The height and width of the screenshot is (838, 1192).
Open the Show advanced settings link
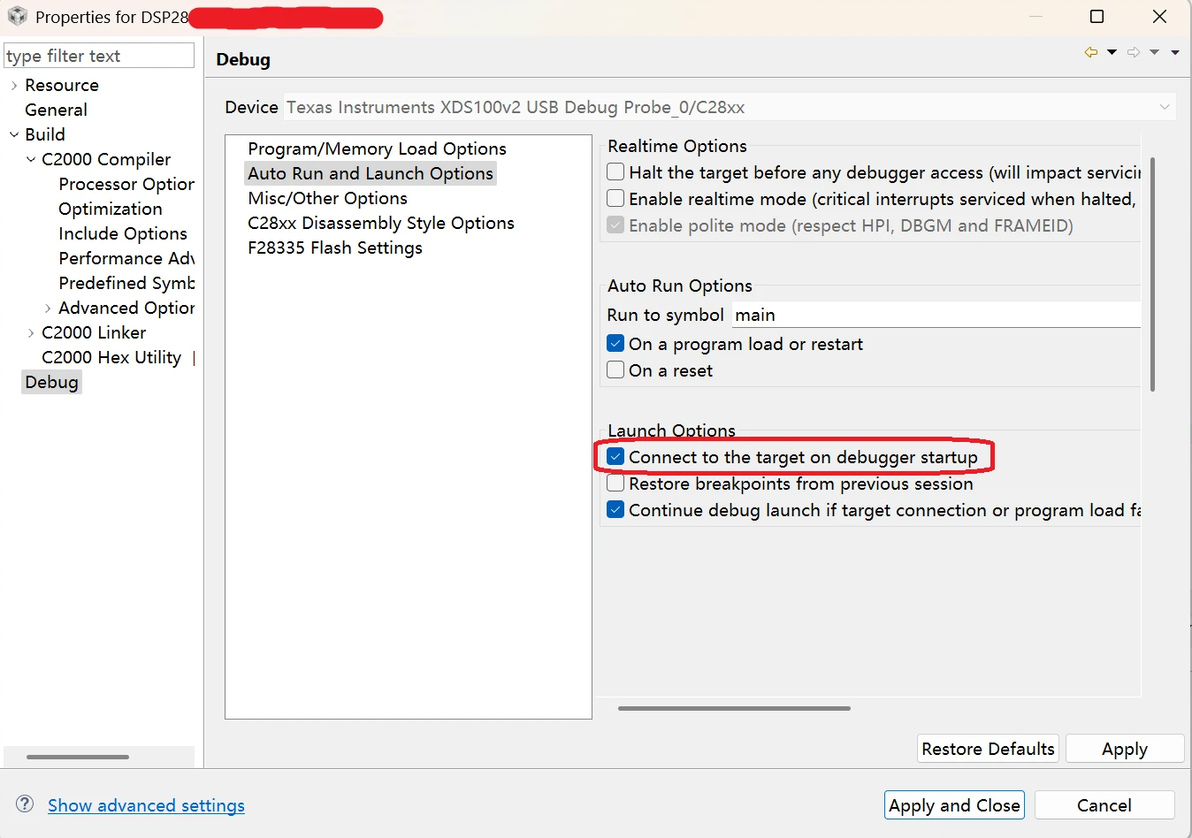[146, 805]
